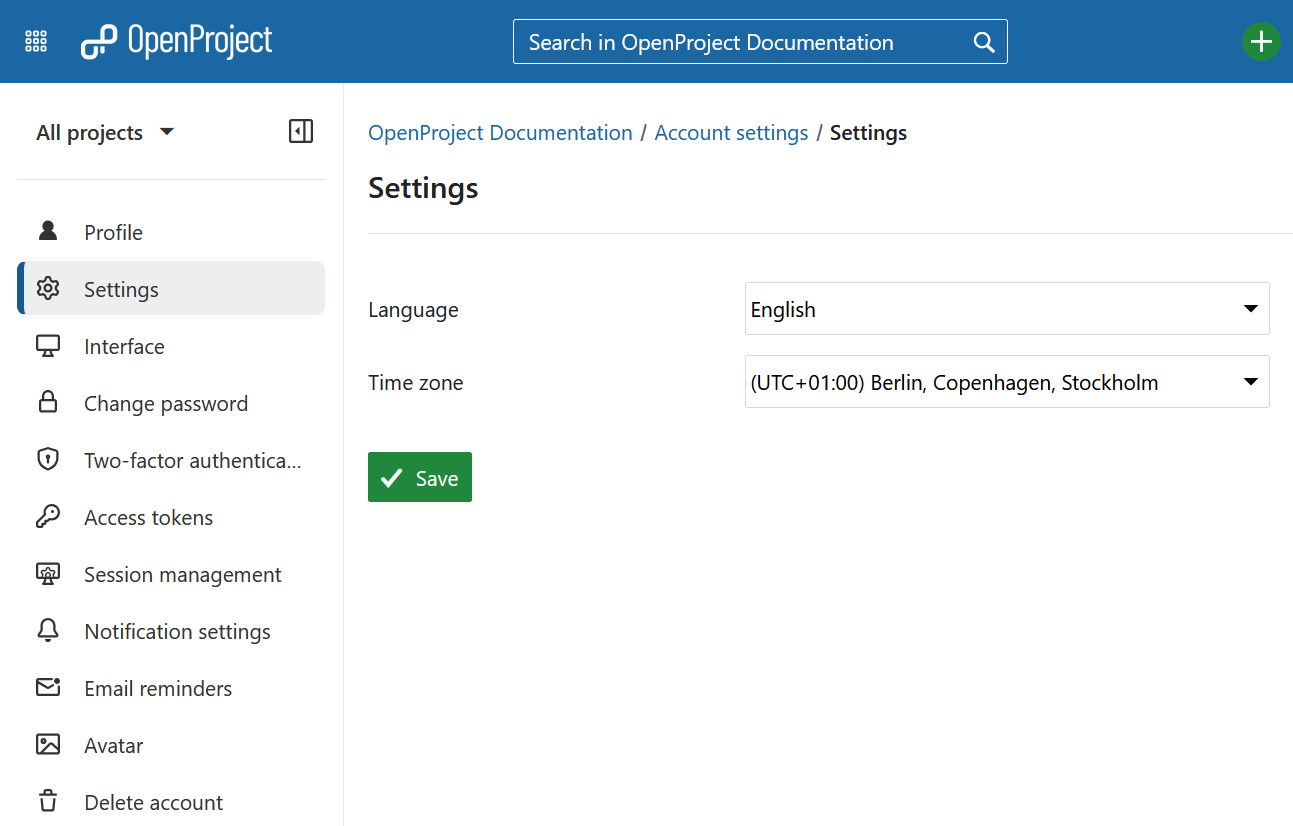The height and width of the screenshot is (826, 1293).
Task: Follow the Account settings breadcrumb link
Action: click(x=731, y=133)
